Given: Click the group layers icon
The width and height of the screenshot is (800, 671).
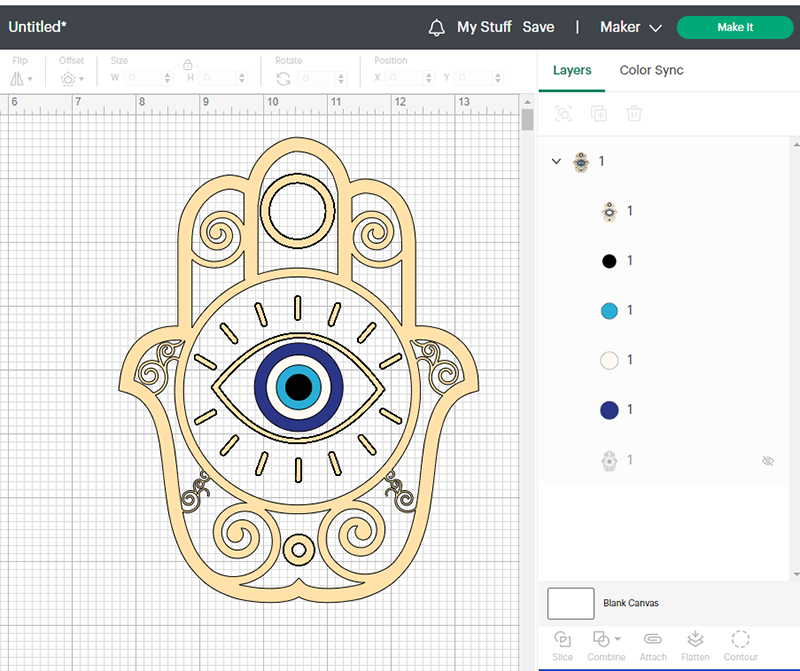Looking at the screenshot, I should pos(563,113).
